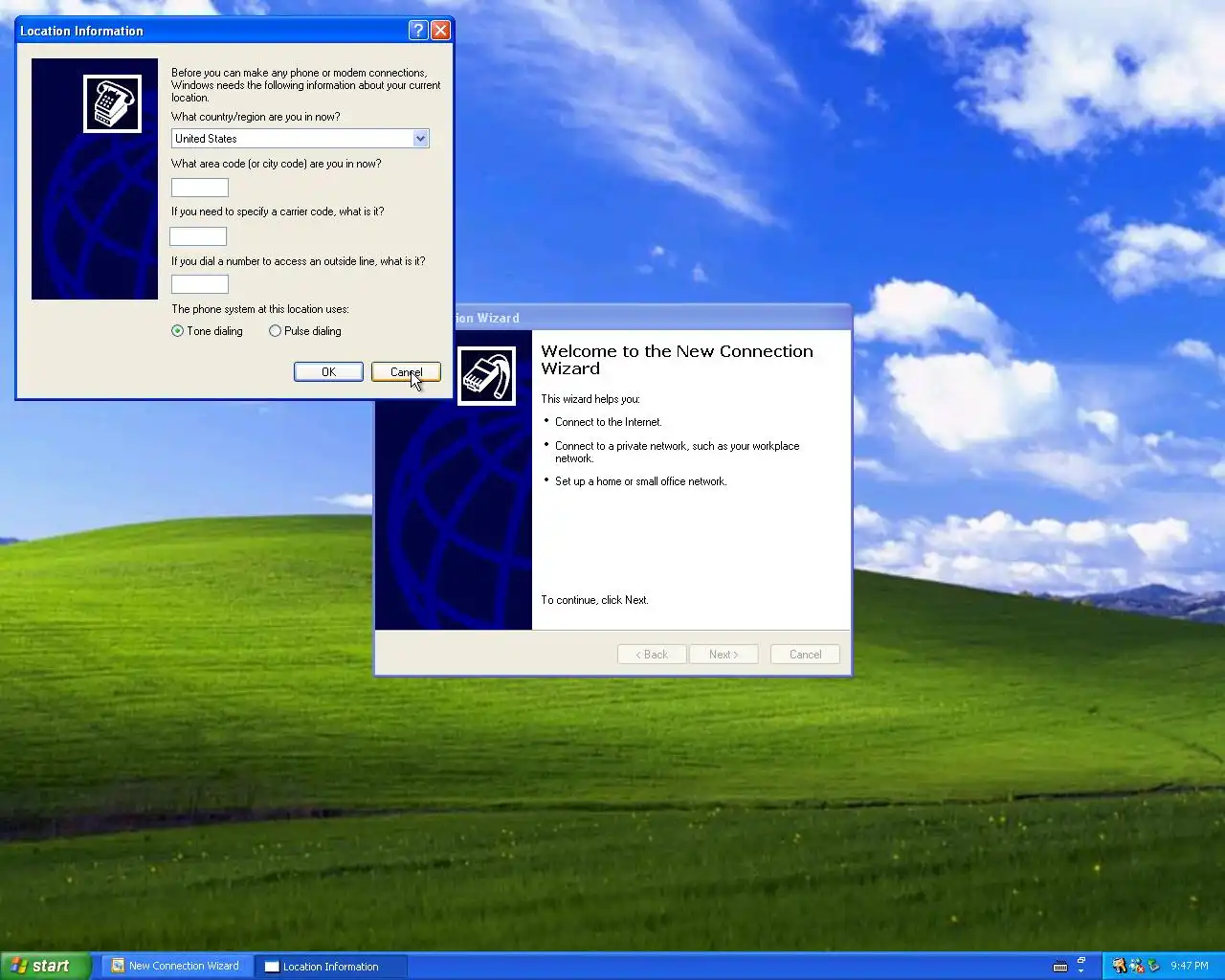1225x980 pixels.
Task: Click Cancel in the New Connection Wizard
Action: [x=805, y=655]
